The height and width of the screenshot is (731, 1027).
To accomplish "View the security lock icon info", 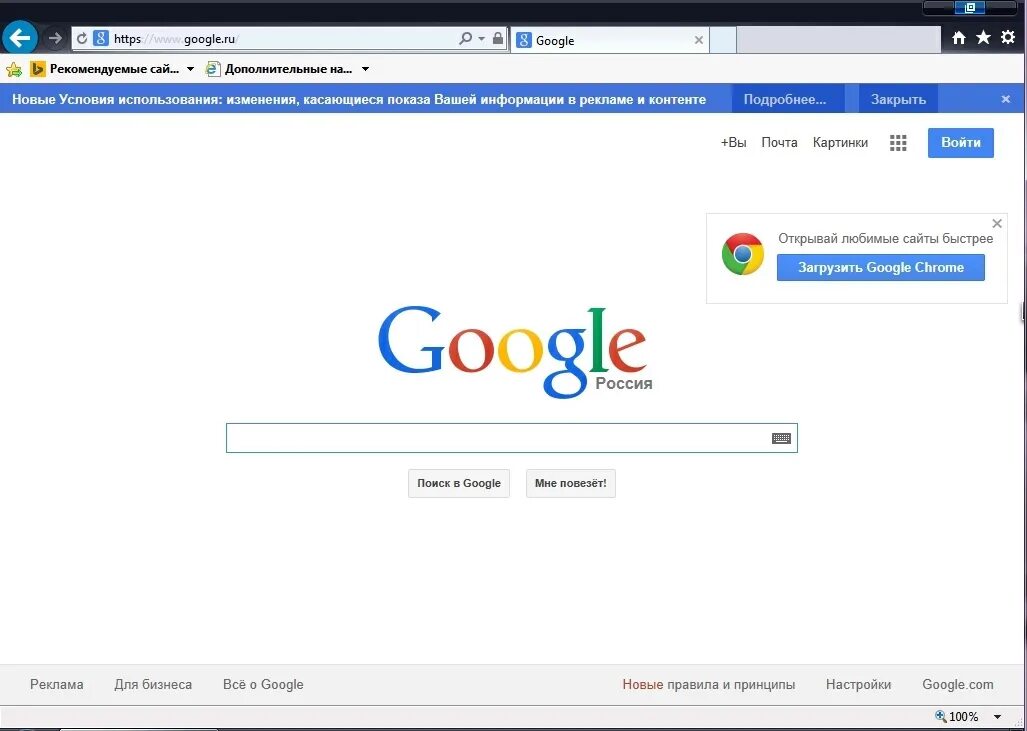I will [x=498, y=39].
